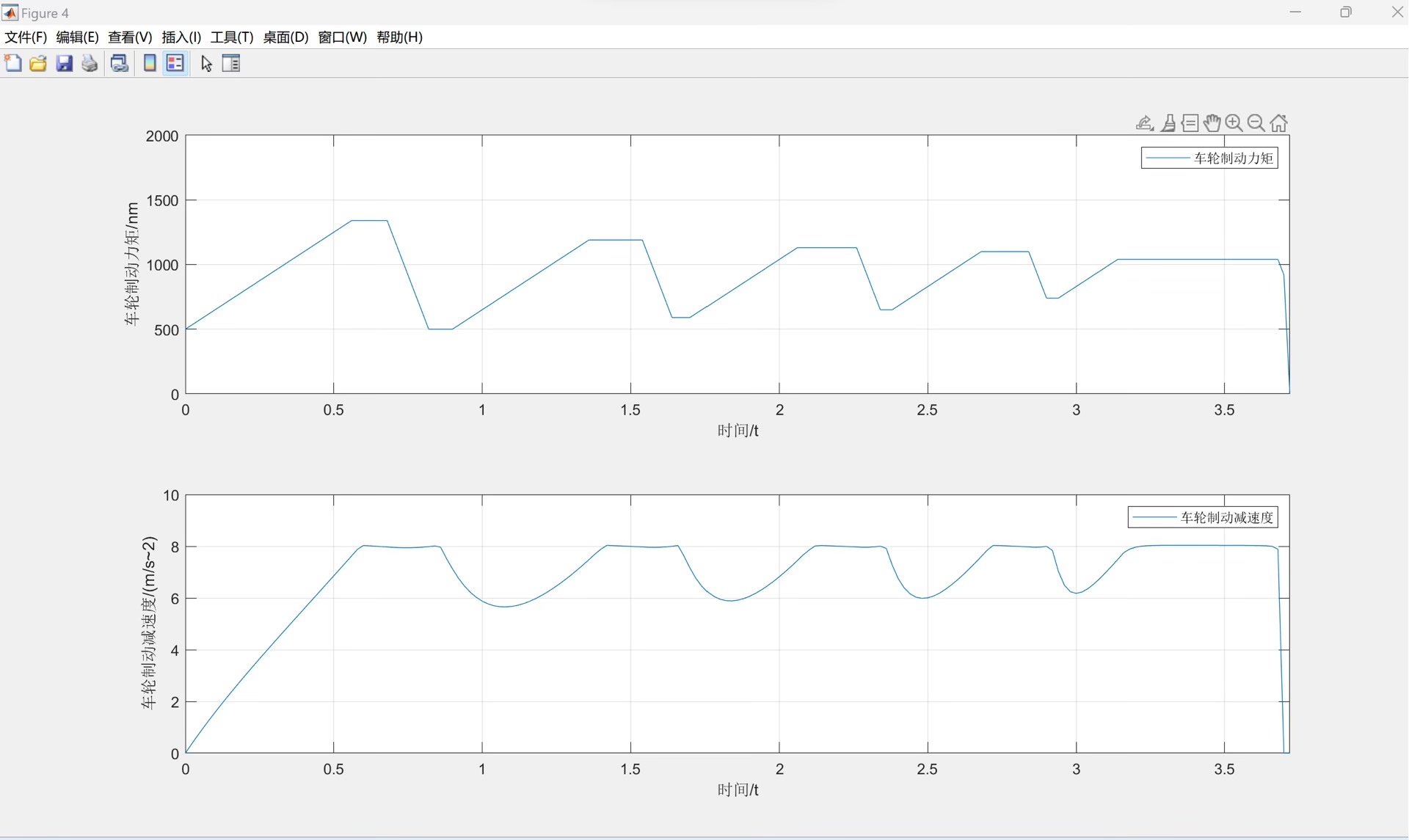This screenshot has width=1409, height=840.
Task: Restore view with the Home icon
Action: [1279, 123]
